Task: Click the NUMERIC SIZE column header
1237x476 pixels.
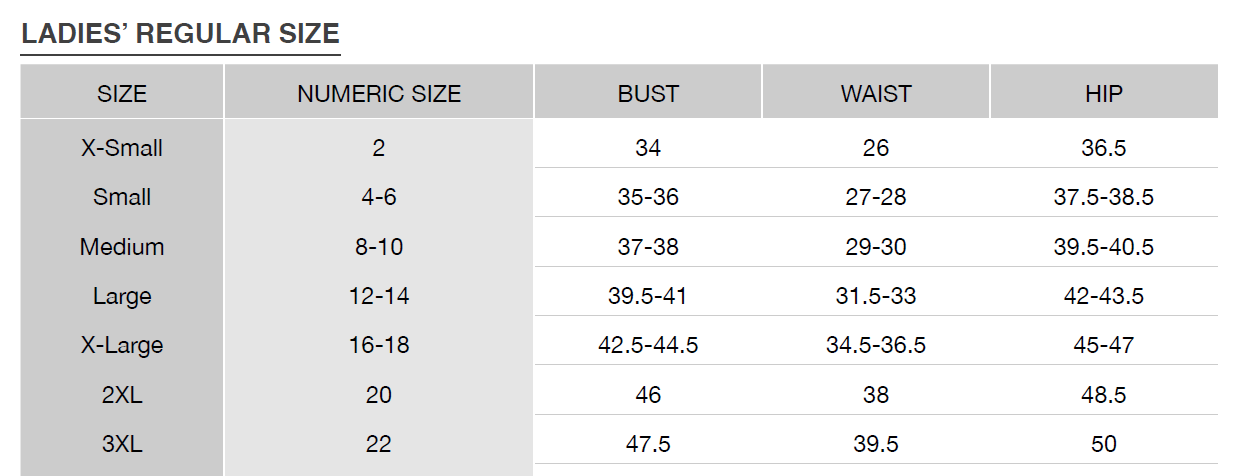Action: tap(379, 94)
